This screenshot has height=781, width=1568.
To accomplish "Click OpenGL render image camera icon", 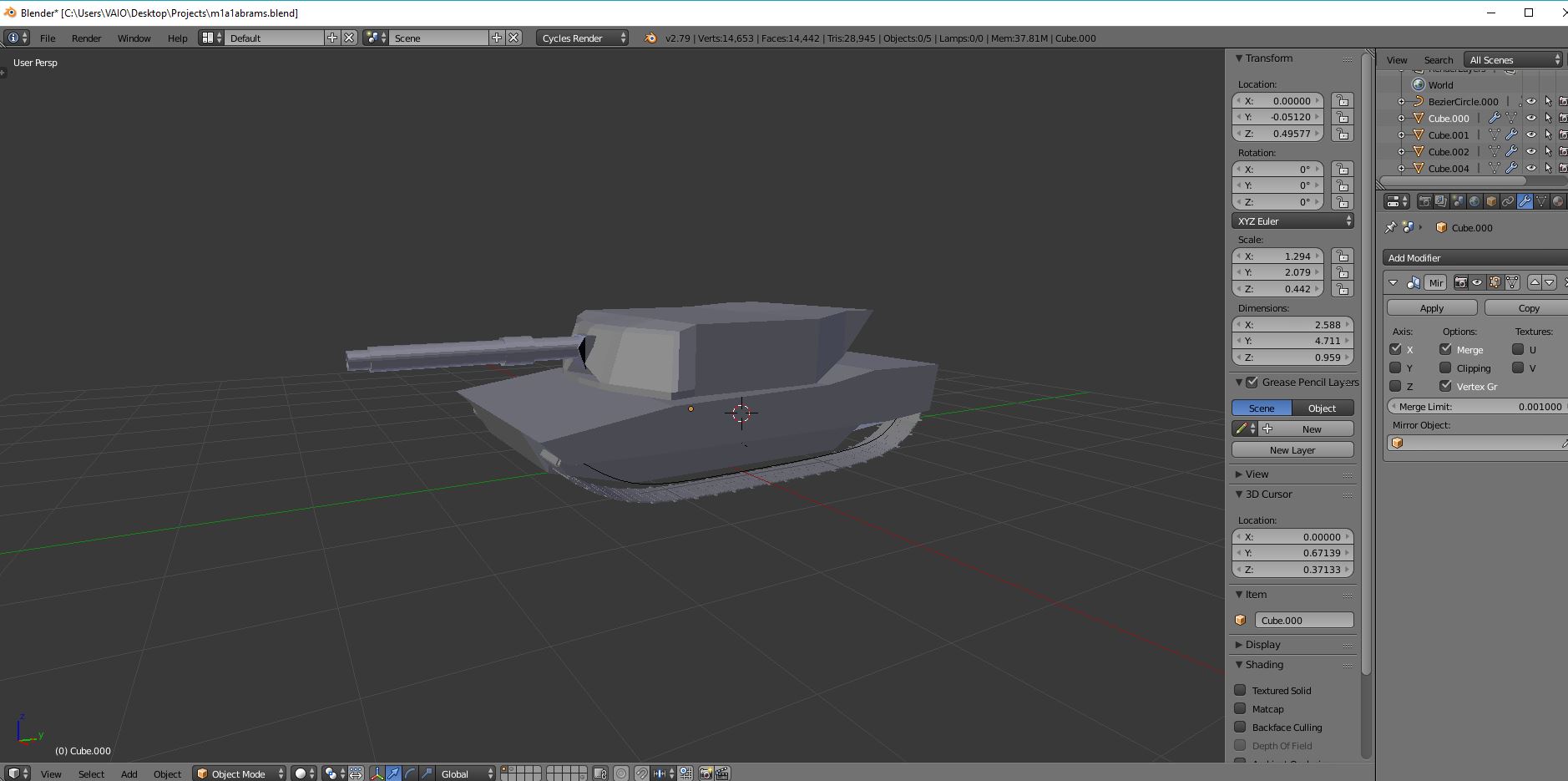I will [x=706, y=773].
